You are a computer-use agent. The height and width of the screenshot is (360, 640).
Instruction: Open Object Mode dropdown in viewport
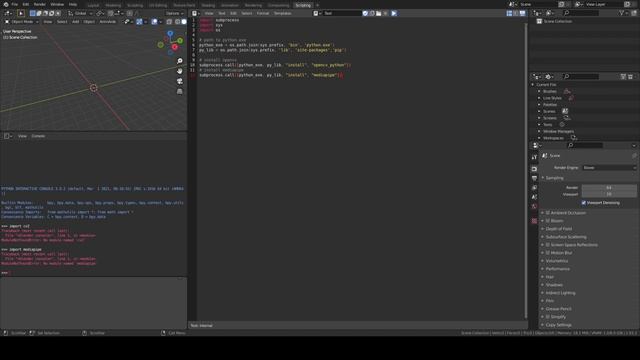click(x=21, y=22)
